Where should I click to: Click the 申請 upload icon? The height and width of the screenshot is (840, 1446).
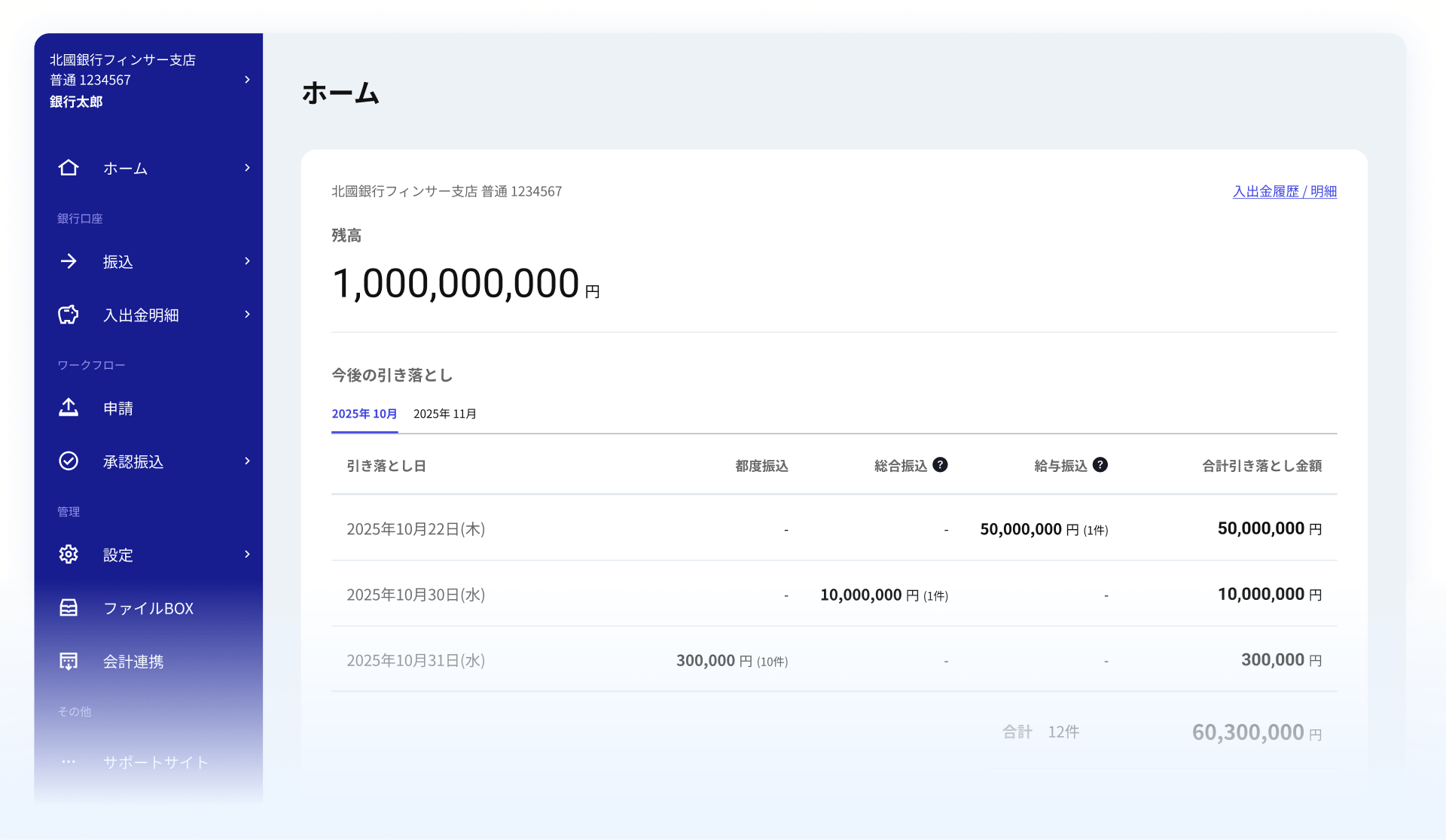click(69, 408)
